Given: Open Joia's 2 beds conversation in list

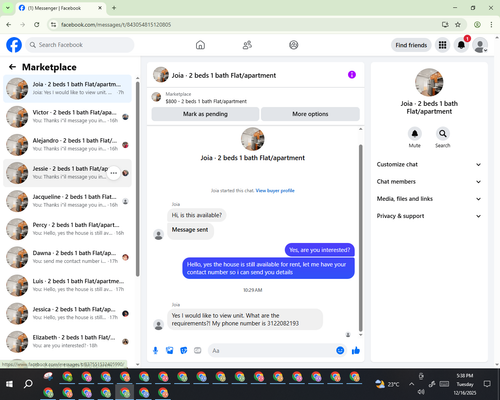Looking at the screenshot, I should pyautogui.click(x=67, y=89).
